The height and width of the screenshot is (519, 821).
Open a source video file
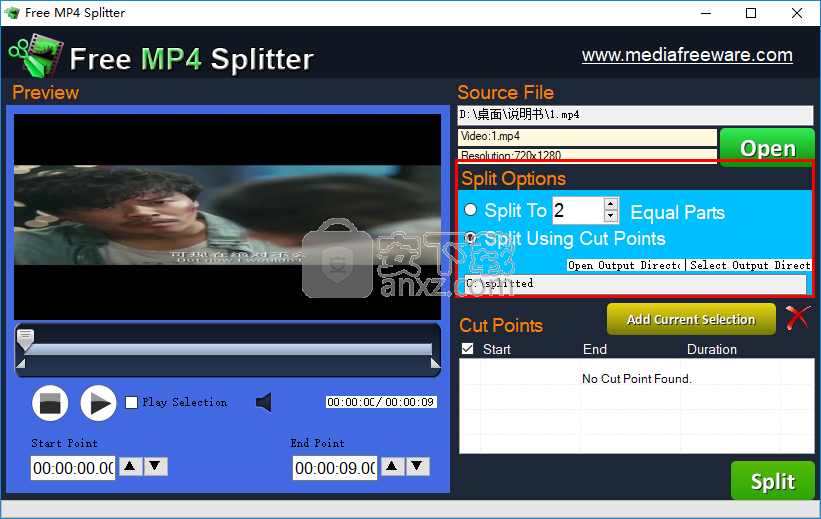(767, 148)
